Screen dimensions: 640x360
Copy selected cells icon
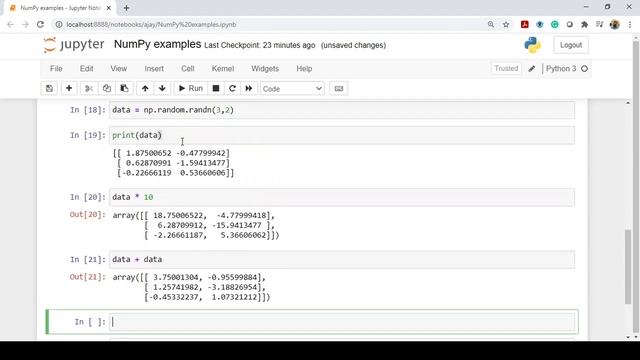click(107, 89)
